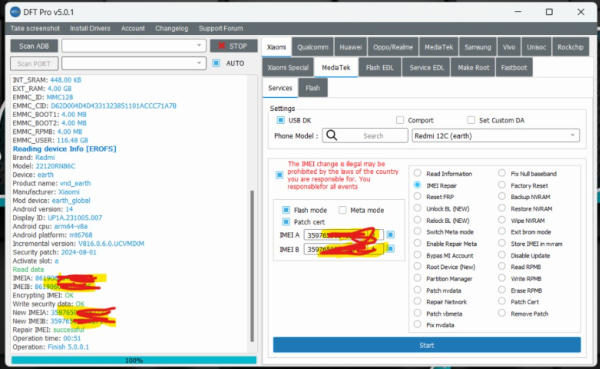
Task: Select Store IMEI in nvram option
Action: tap(502, 243)
